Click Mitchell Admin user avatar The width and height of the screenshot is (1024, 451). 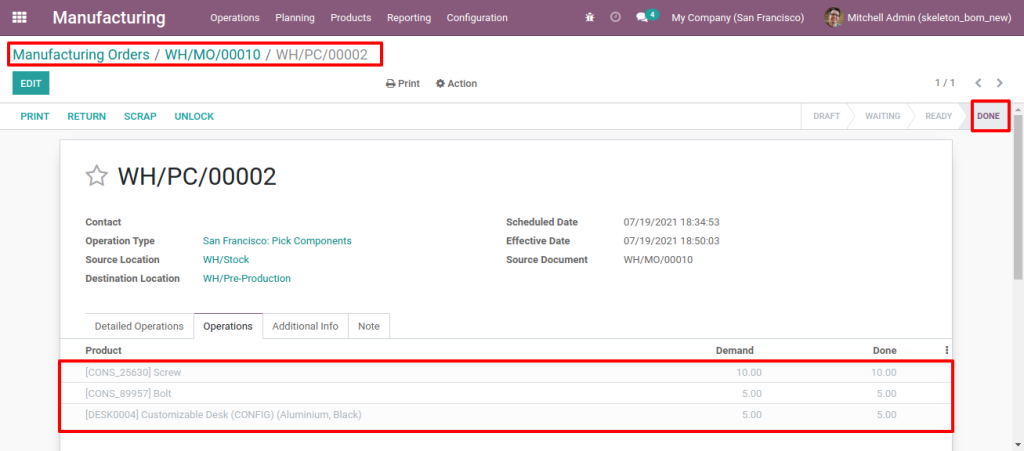click(833, 17)
